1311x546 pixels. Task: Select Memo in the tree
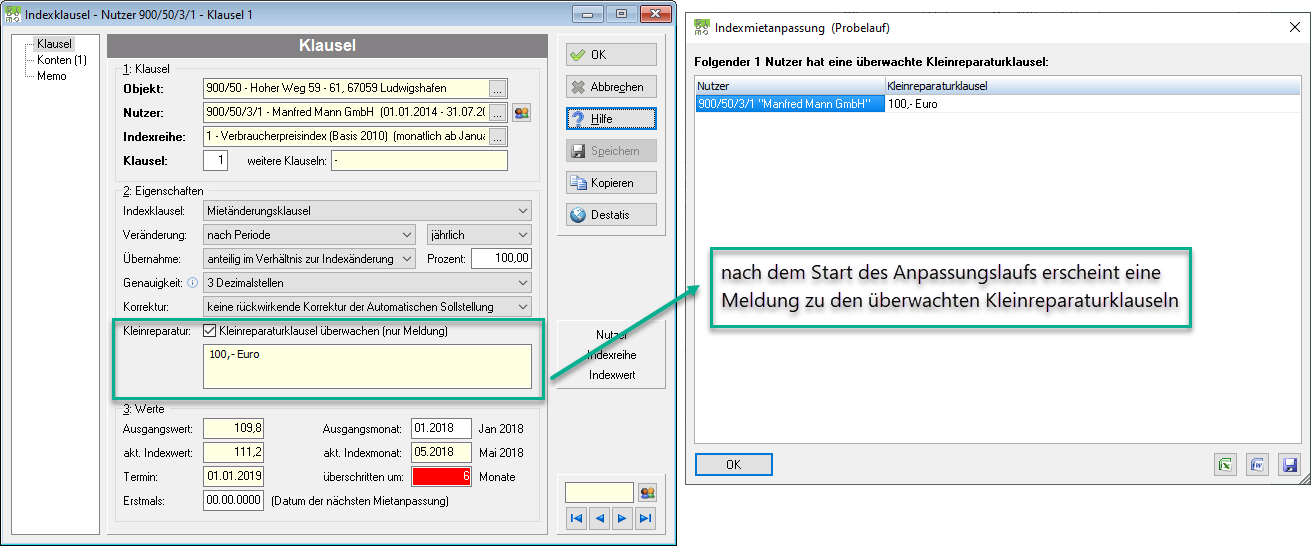pyautogui.click(x=52, y=76)
